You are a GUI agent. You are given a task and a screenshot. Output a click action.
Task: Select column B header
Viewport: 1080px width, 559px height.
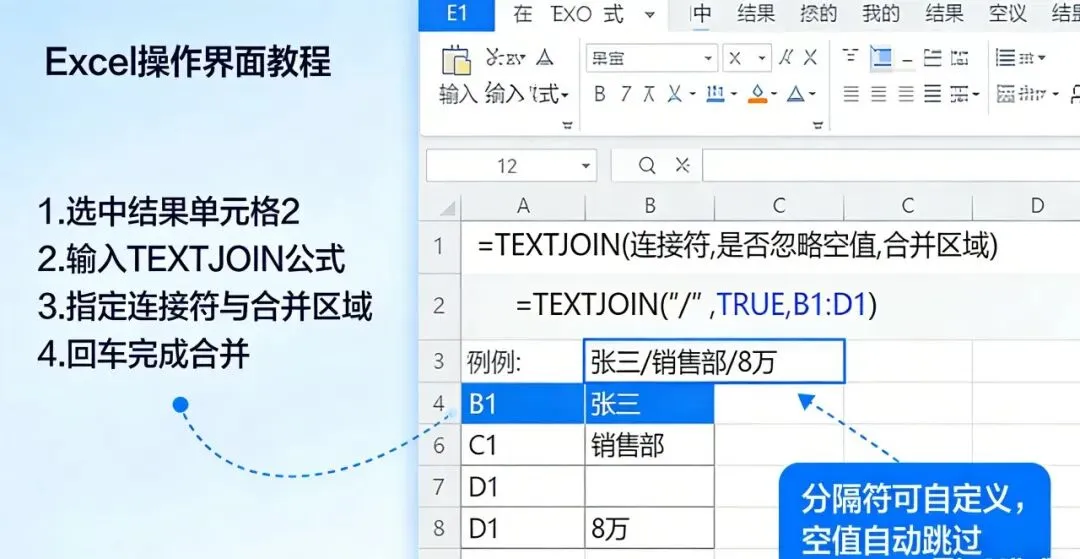[650, 206]
